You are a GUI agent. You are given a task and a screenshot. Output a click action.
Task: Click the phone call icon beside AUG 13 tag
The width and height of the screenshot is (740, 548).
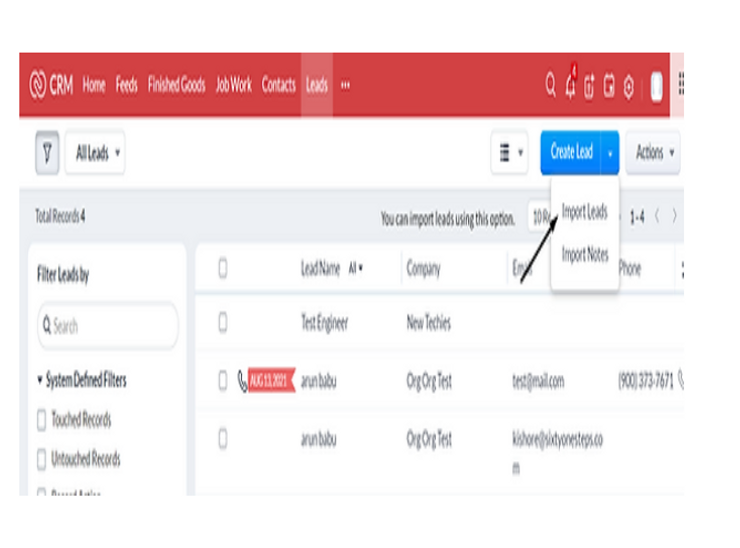click(242, 381)
